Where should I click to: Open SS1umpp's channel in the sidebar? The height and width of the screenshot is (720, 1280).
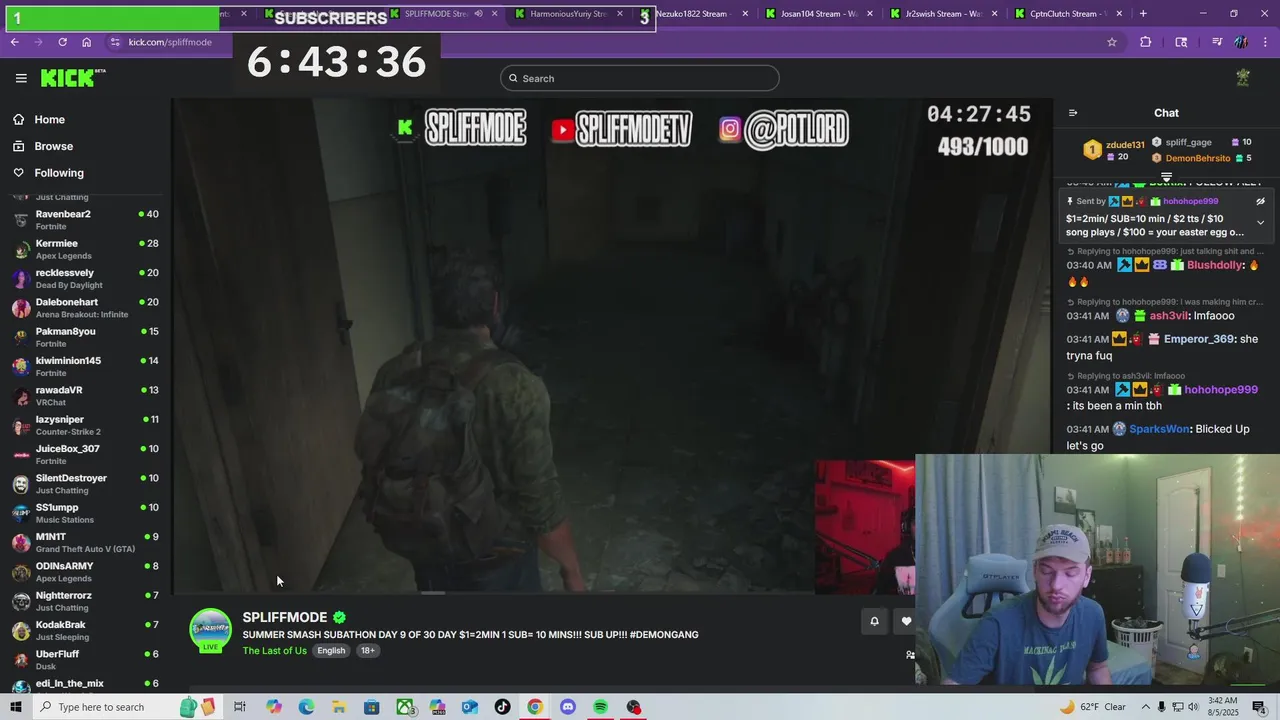coord(86,513)
